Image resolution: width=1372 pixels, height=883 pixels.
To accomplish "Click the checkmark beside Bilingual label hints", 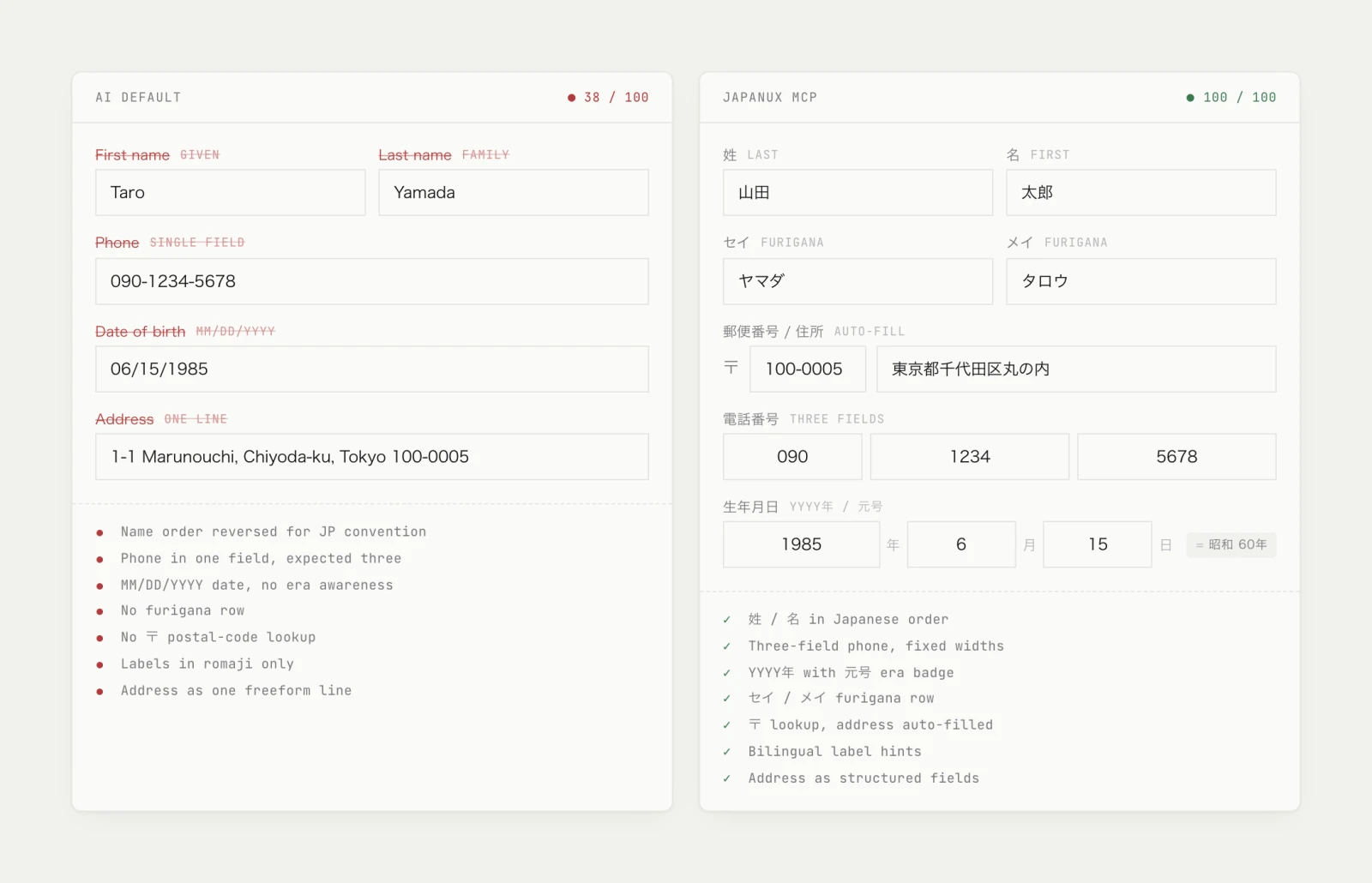I will pyautogui.click(x=727, y=752).
